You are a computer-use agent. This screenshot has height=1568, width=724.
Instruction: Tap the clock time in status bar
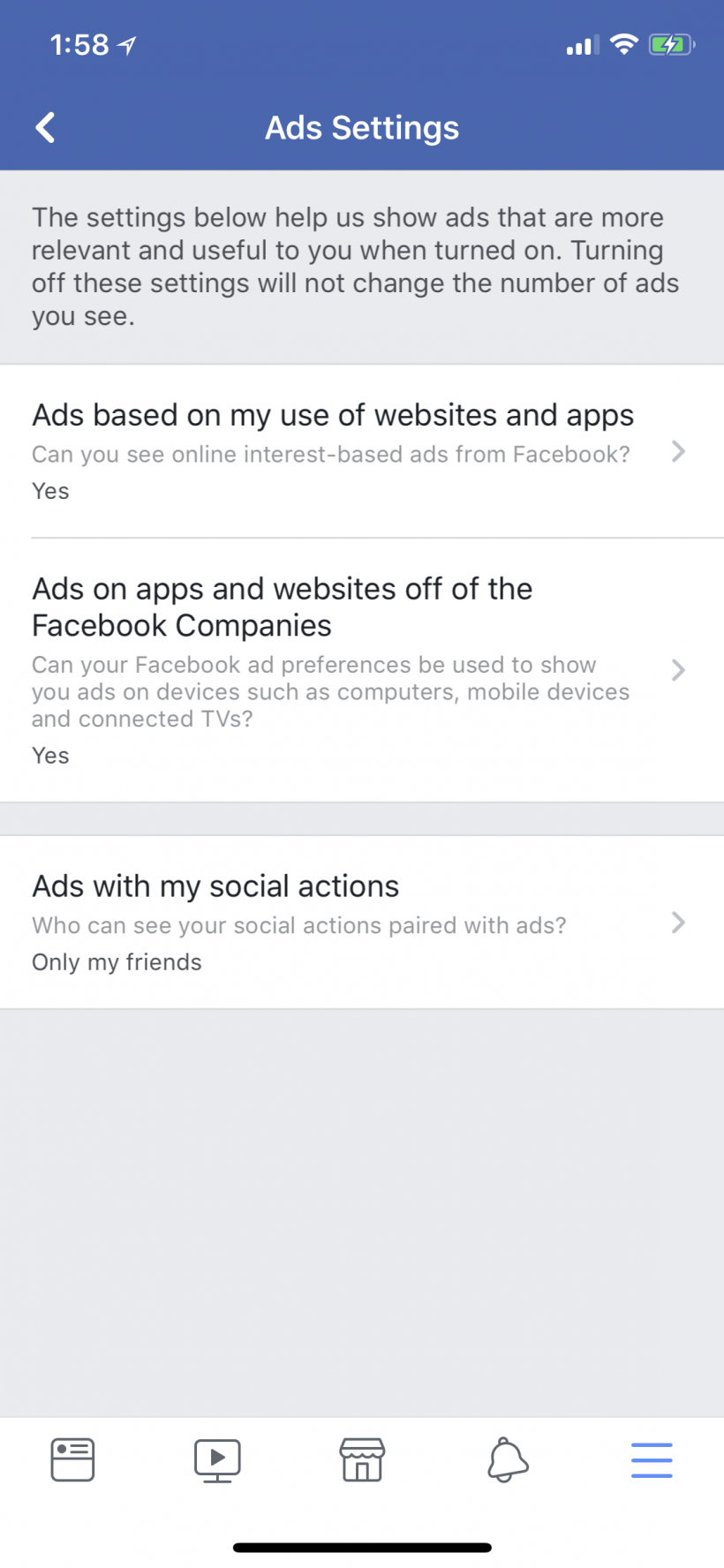(x=79, y=45)
